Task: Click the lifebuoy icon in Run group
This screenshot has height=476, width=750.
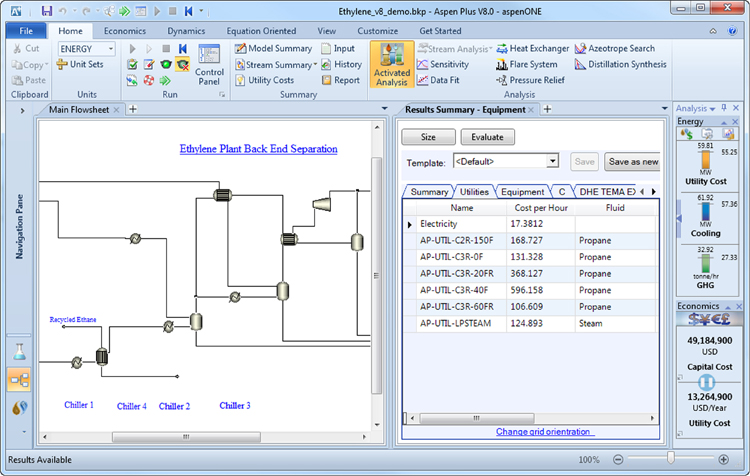Action: (x=149, y=80)
